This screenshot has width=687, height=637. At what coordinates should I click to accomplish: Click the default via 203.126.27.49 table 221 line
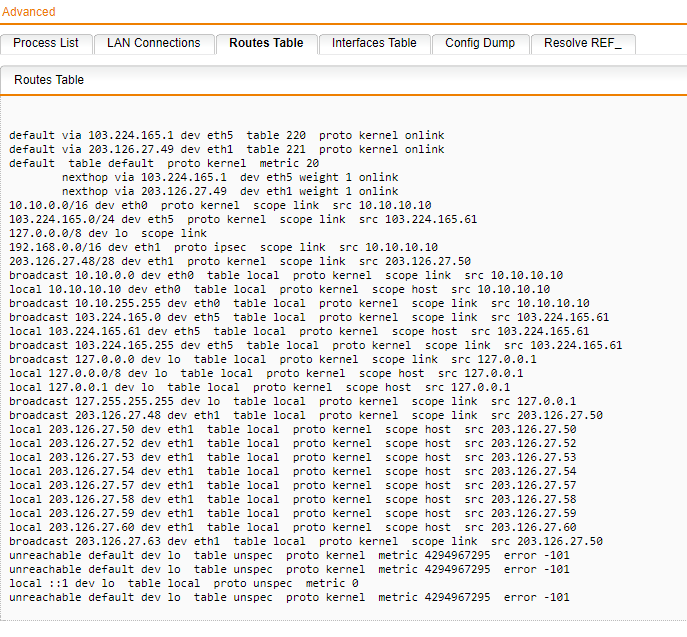coord(227,149)
